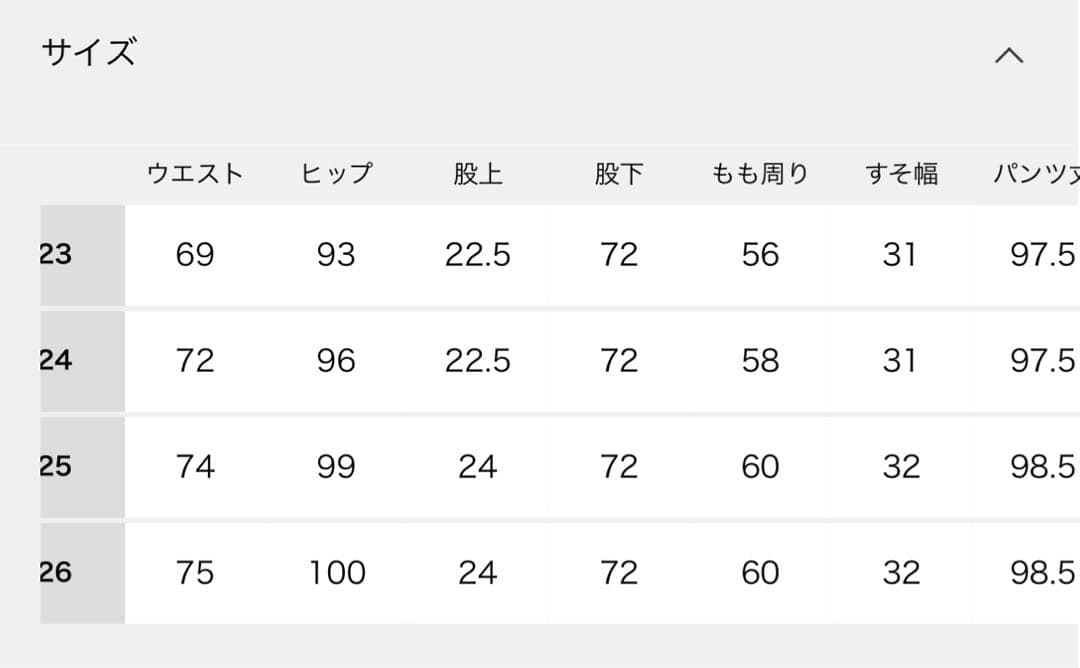Select the size 24 row label
The height and width of the screenshot is (668, 1080).
coord(58,360)
